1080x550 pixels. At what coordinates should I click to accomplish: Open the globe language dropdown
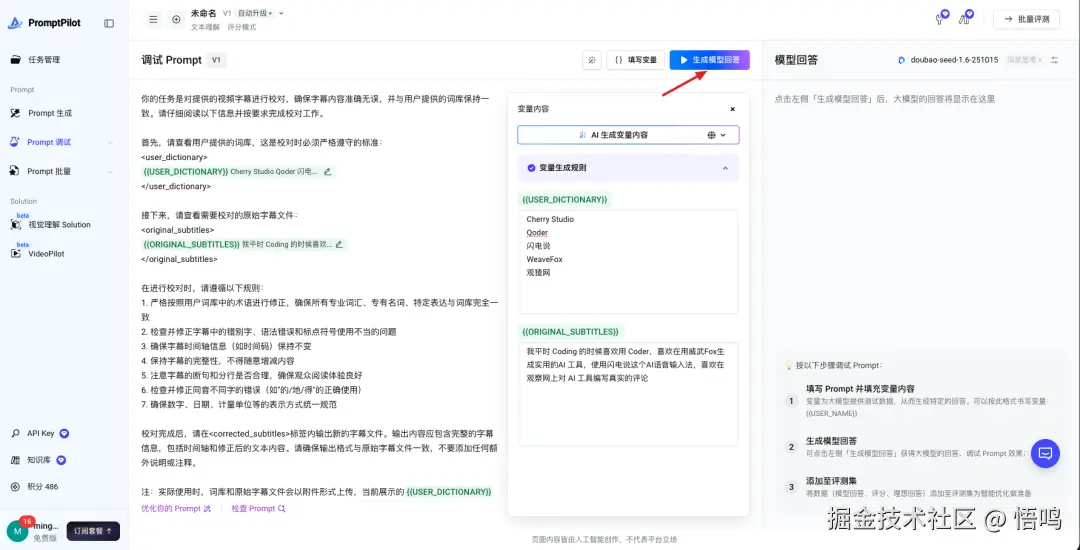pyautogui.click(x=716, y=135)
